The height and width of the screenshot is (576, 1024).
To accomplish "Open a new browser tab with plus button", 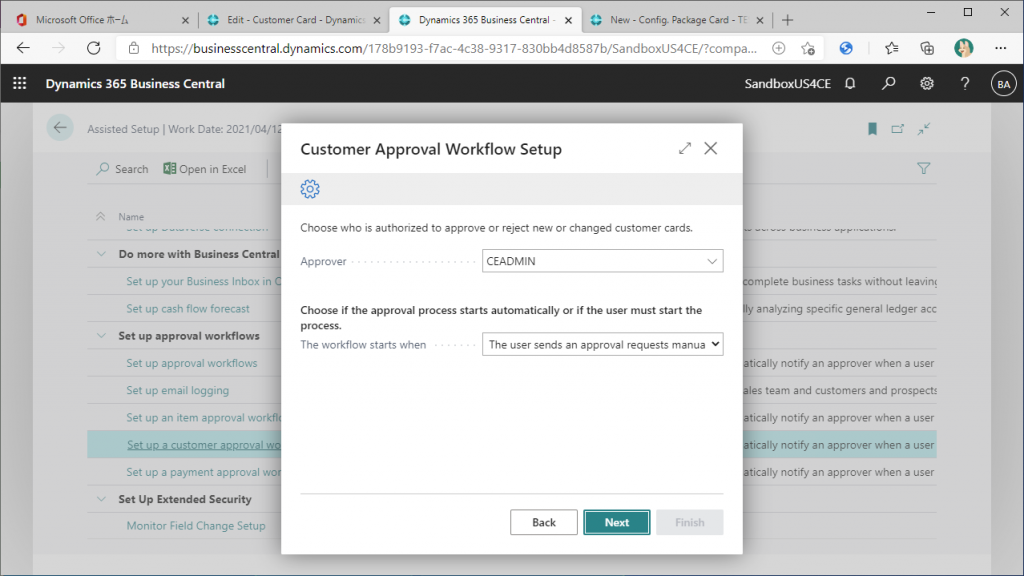I will (x=787, y=20).
